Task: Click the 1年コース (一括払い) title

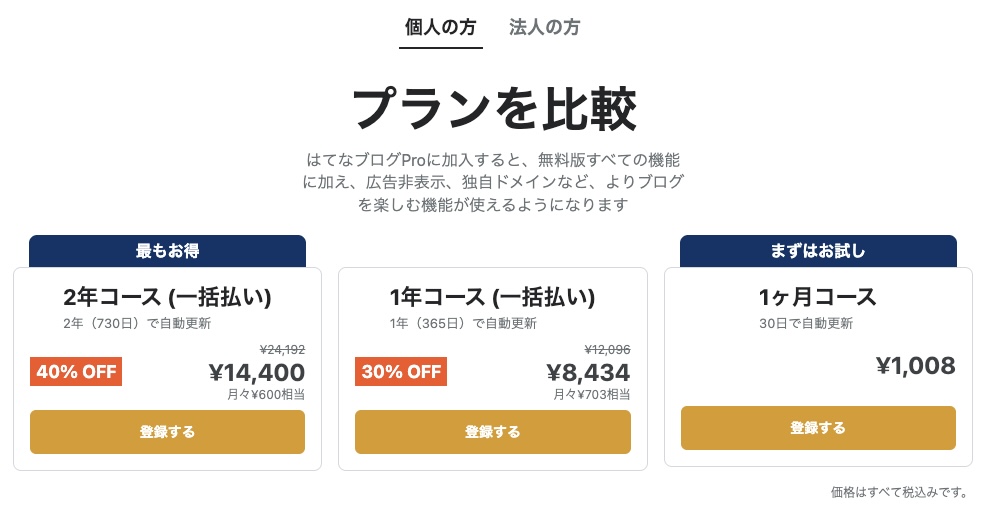Action: point(492,297)
